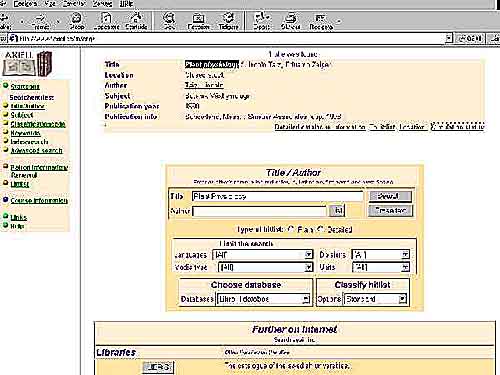The width and height of the screenshot is (500, 375).
Task: Click the Location link under the record
Action: [412, 127]
